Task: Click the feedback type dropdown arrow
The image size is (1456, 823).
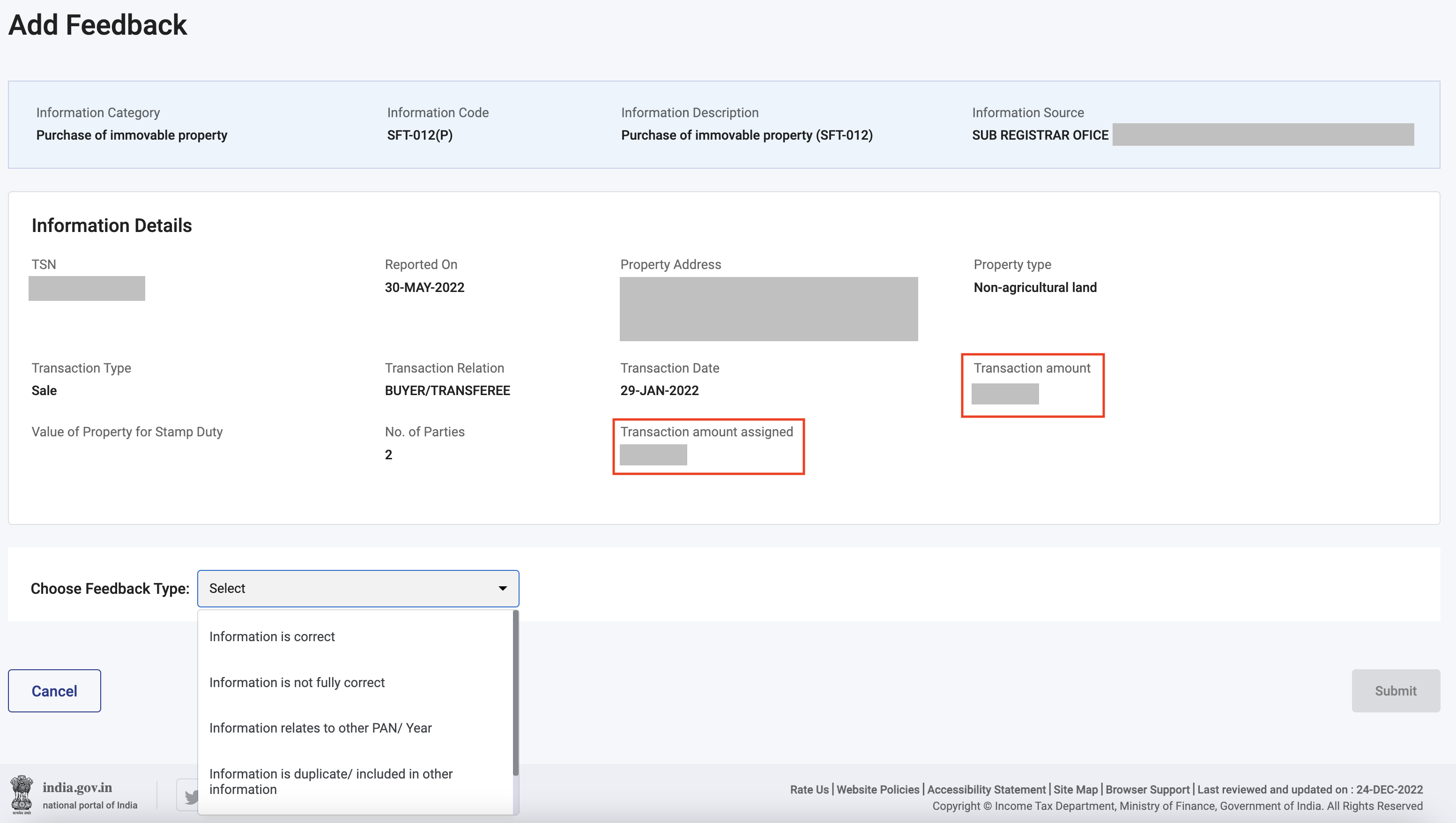Action: tap(503, 588)
